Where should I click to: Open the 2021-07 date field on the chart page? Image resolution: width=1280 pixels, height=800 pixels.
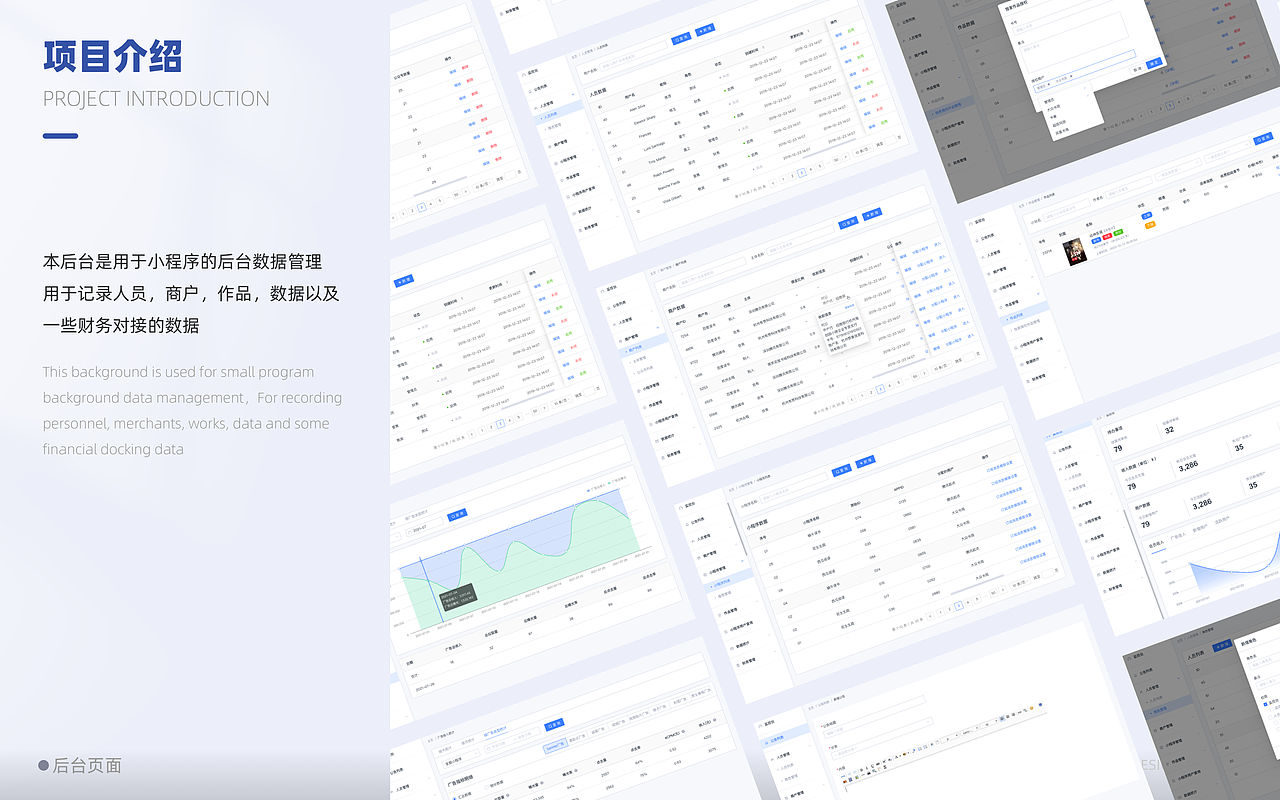point(426,528)
